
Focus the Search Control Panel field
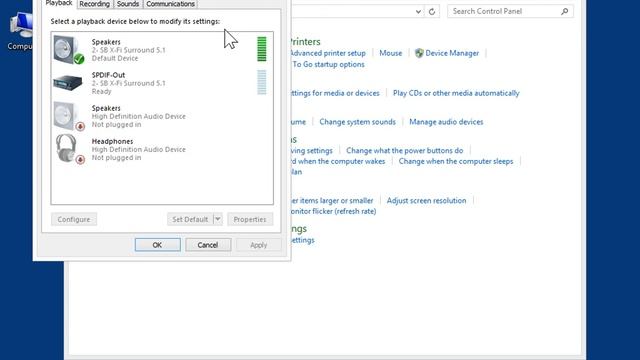tap(510, 11)
